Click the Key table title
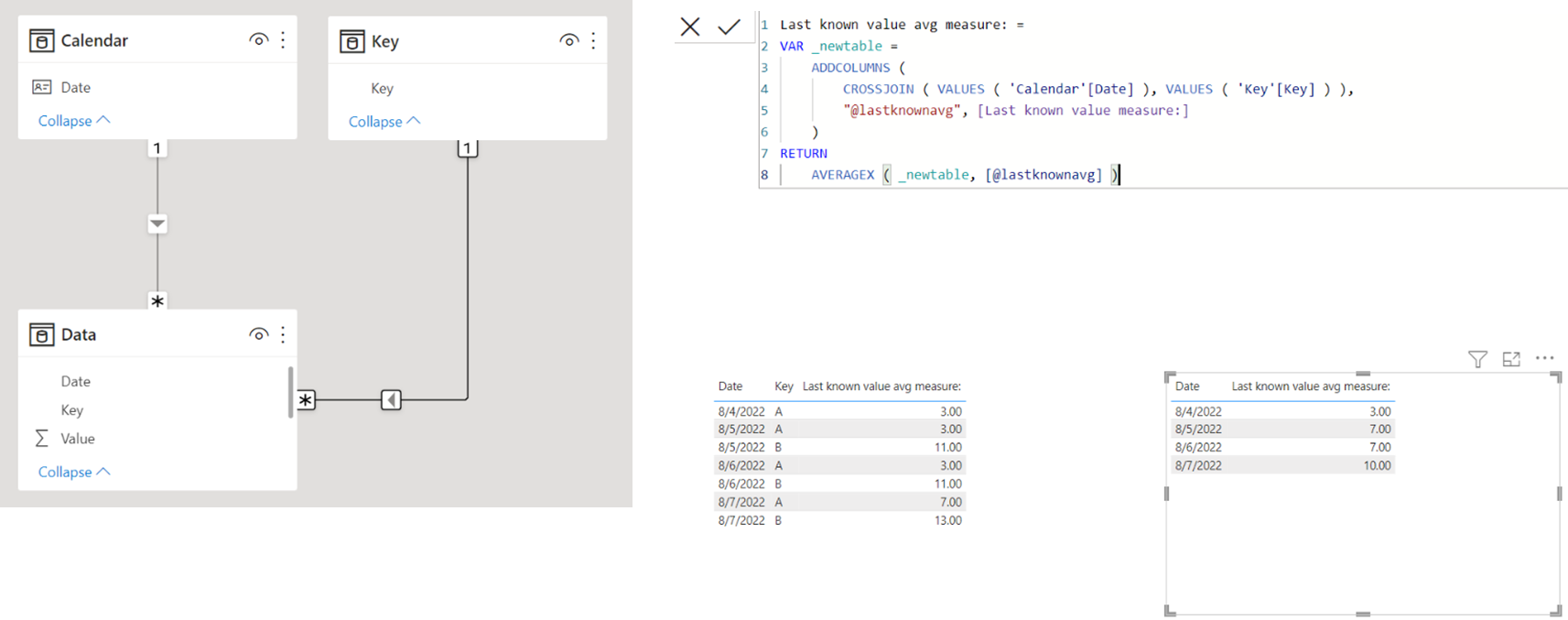This screenshot has height=620, width=1568. coord(385,41)
